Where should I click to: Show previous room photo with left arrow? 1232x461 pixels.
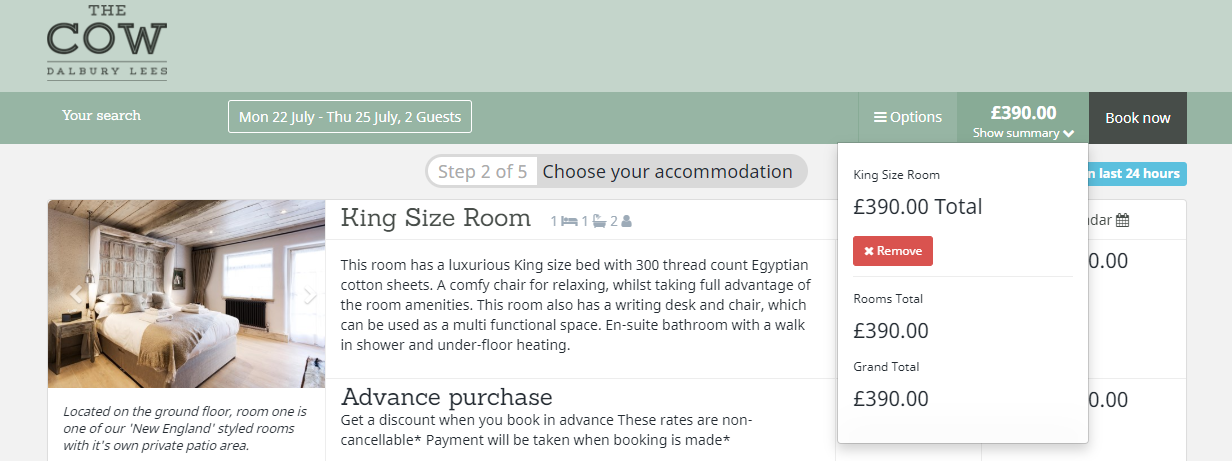point(74,294)
